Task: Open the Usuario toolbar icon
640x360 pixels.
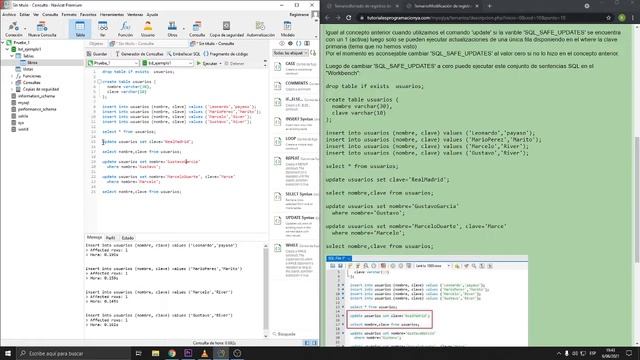Action: pyautogui.click(x=148, y=29)
